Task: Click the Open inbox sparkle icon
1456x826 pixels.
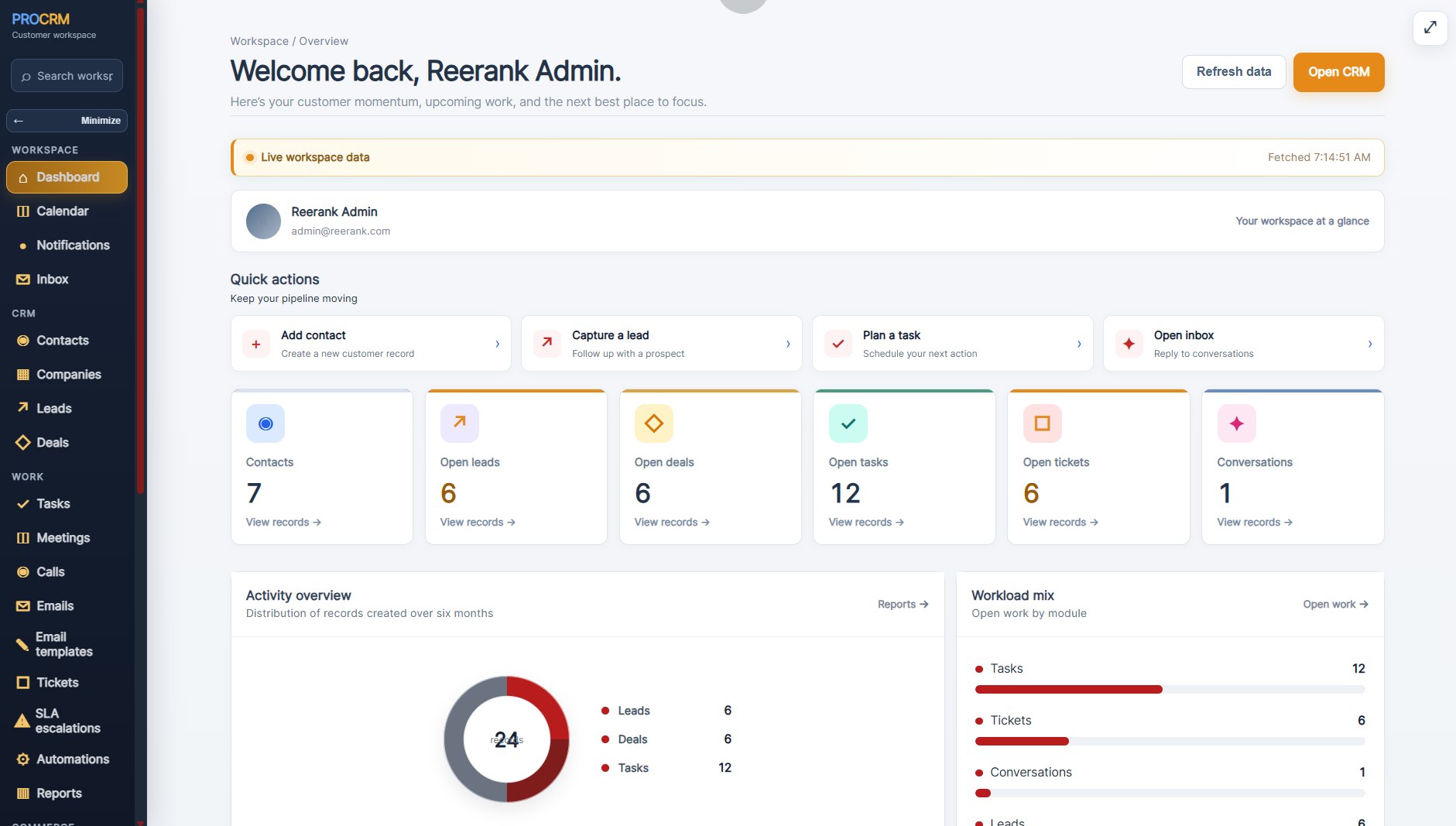Action: (1129, 344)
